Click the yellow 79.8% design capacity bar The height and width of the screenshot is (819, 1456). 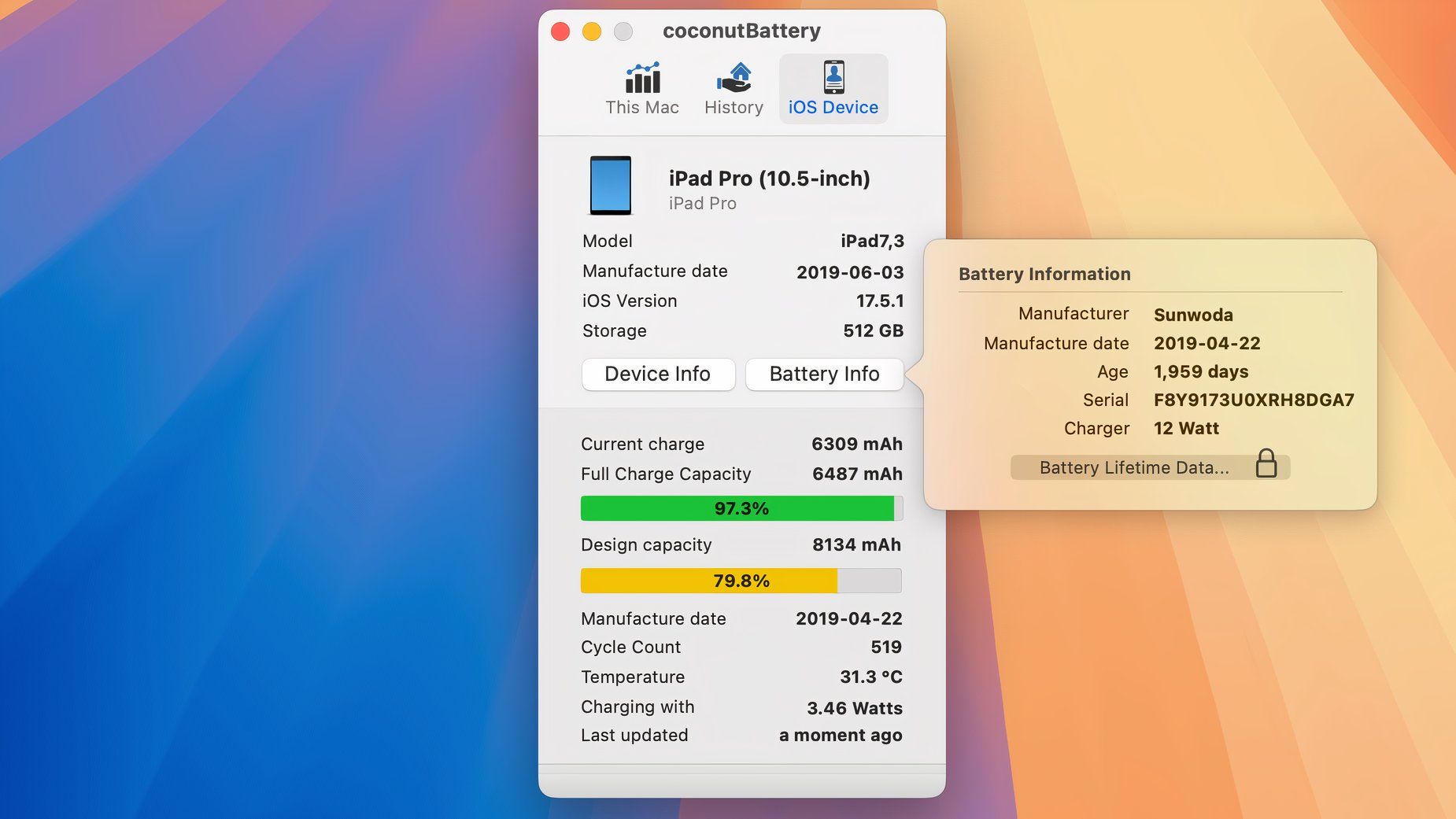pyautogui.click(x=741, y=581)
